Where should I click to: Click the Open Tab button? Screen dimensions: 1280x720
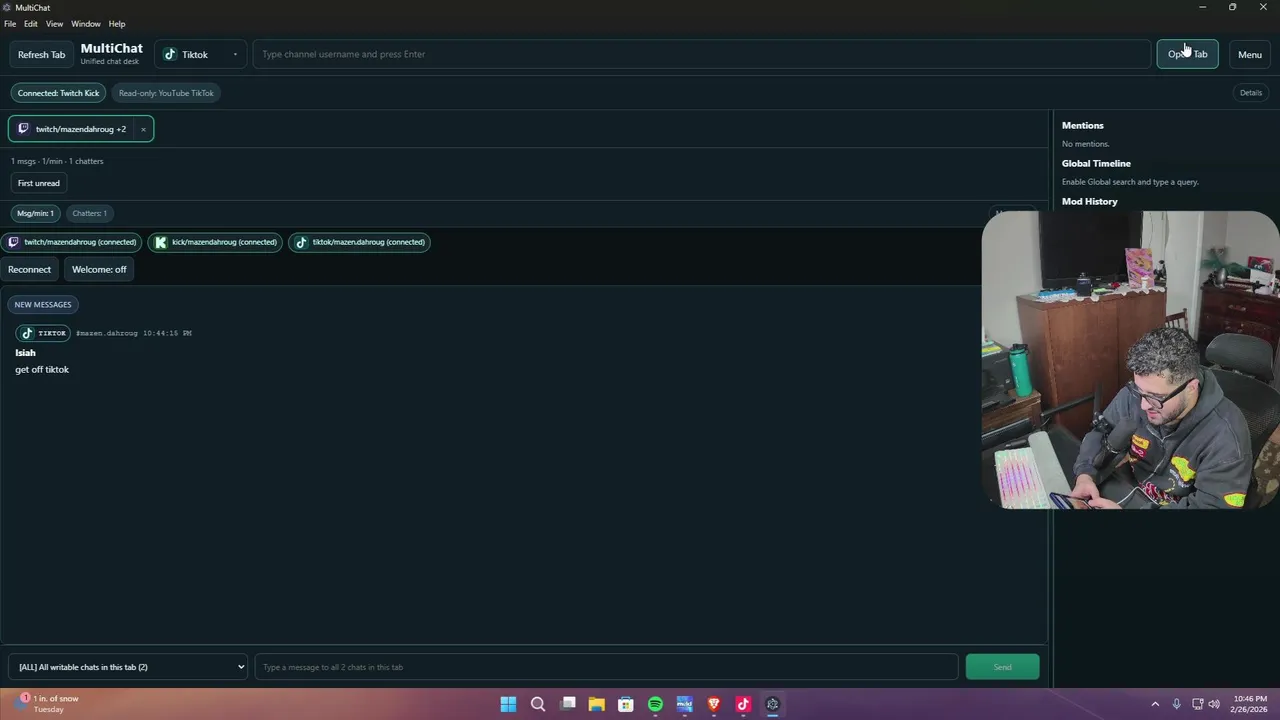click(x=1187, y=54)
